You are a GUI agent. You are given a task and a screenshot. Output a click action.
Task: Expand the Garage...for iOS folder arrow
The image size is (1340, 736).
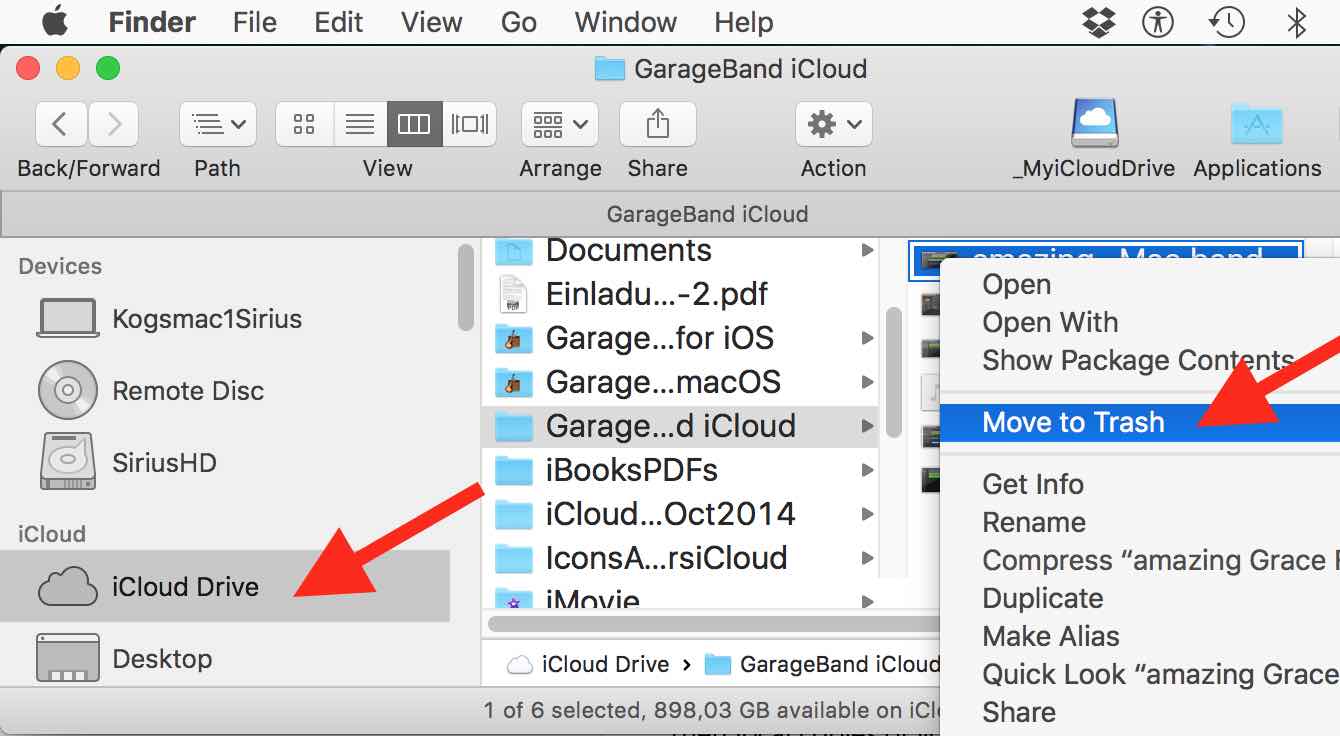click(867, 338)
